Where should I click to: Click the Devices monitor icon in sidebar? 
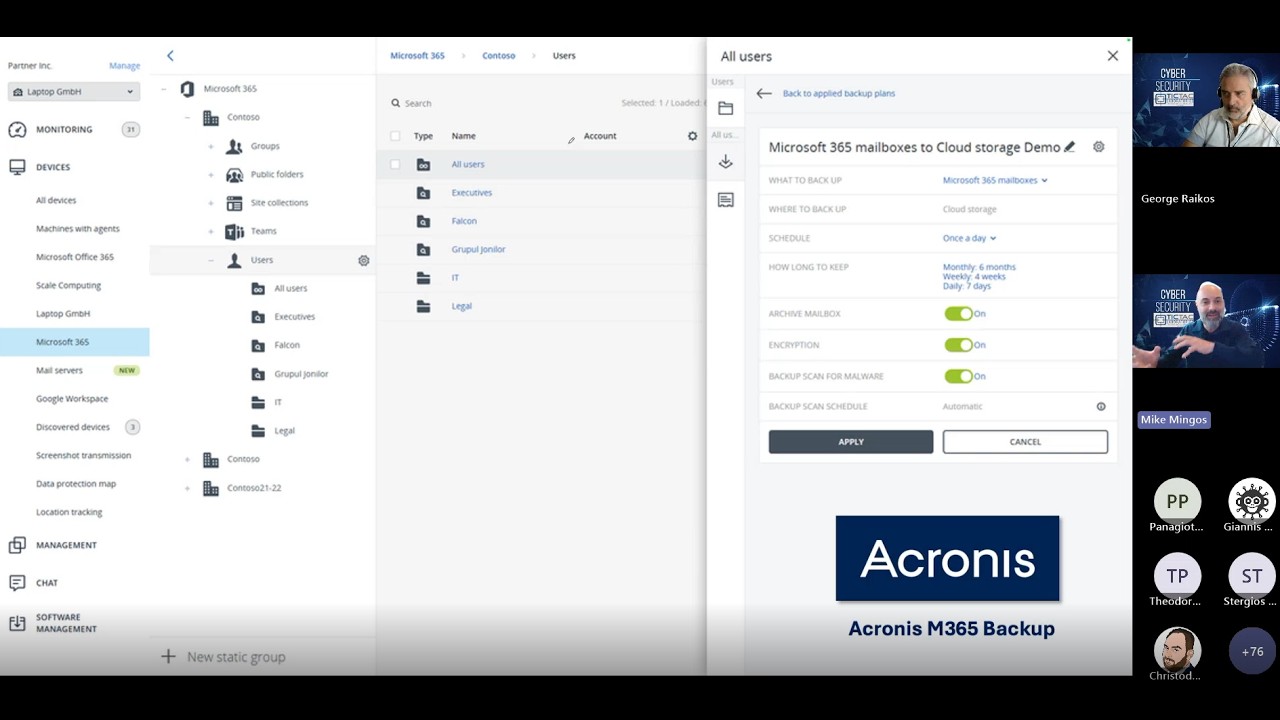(17, 167)
